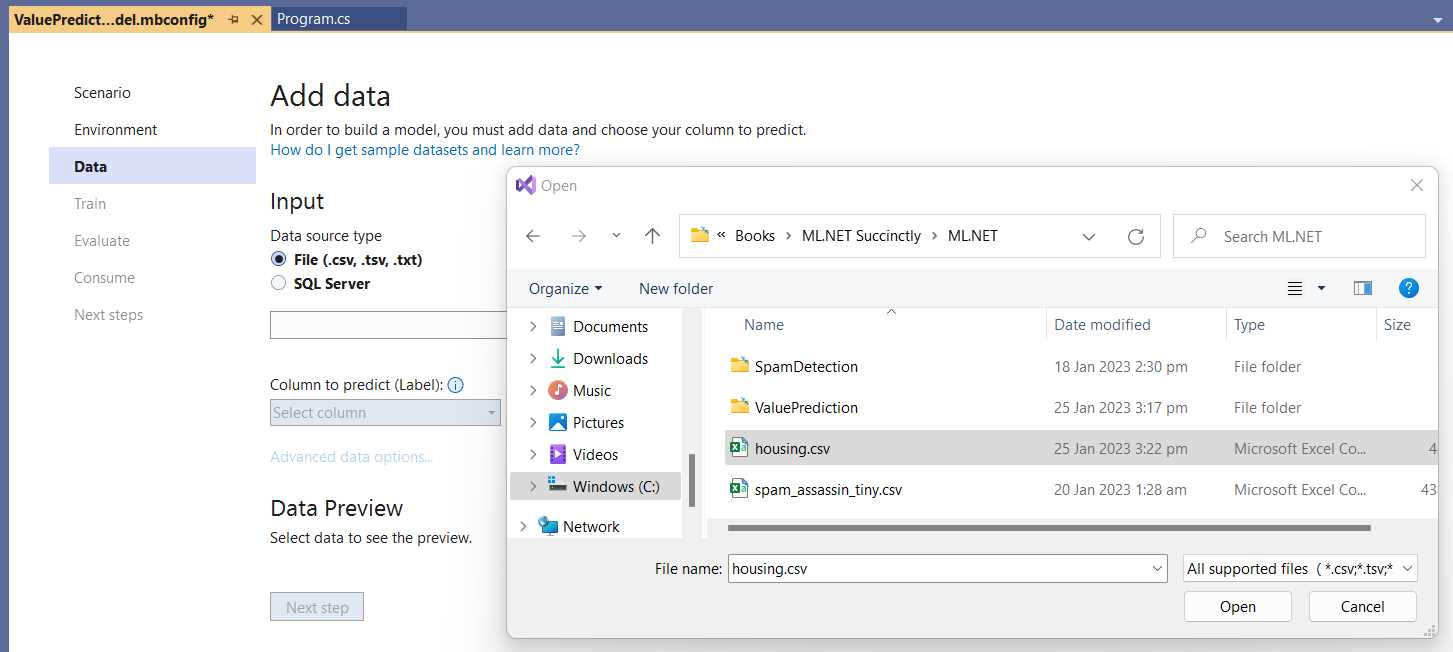Select spam_assassin_tiny.csv file
This screenshot has height=652, width=1453.
[828, 490]
